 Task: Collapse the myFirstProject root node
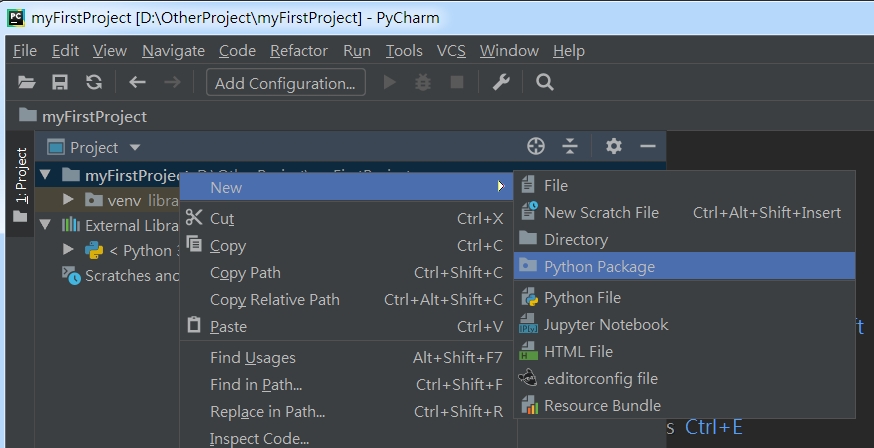click(45, 176)
